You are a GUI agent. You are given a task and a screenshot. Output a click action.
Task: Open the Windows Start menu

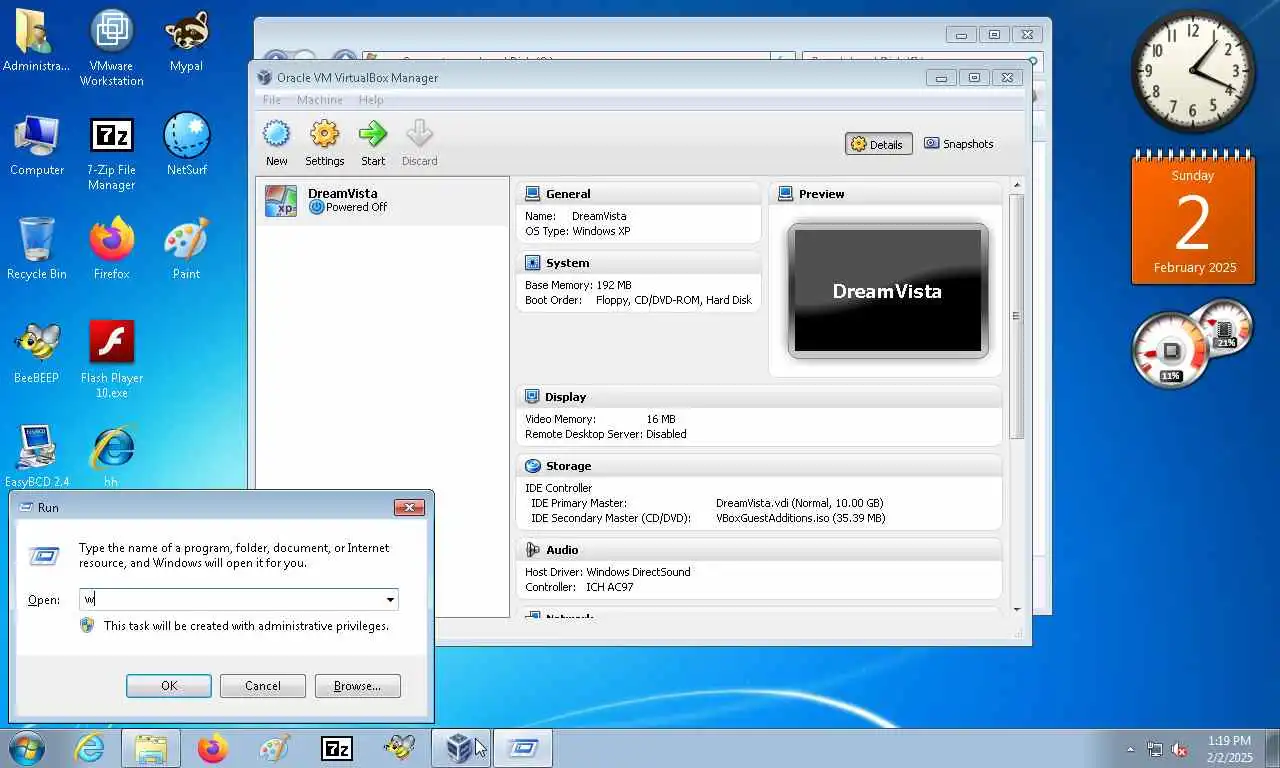click(x=26, y=748)
